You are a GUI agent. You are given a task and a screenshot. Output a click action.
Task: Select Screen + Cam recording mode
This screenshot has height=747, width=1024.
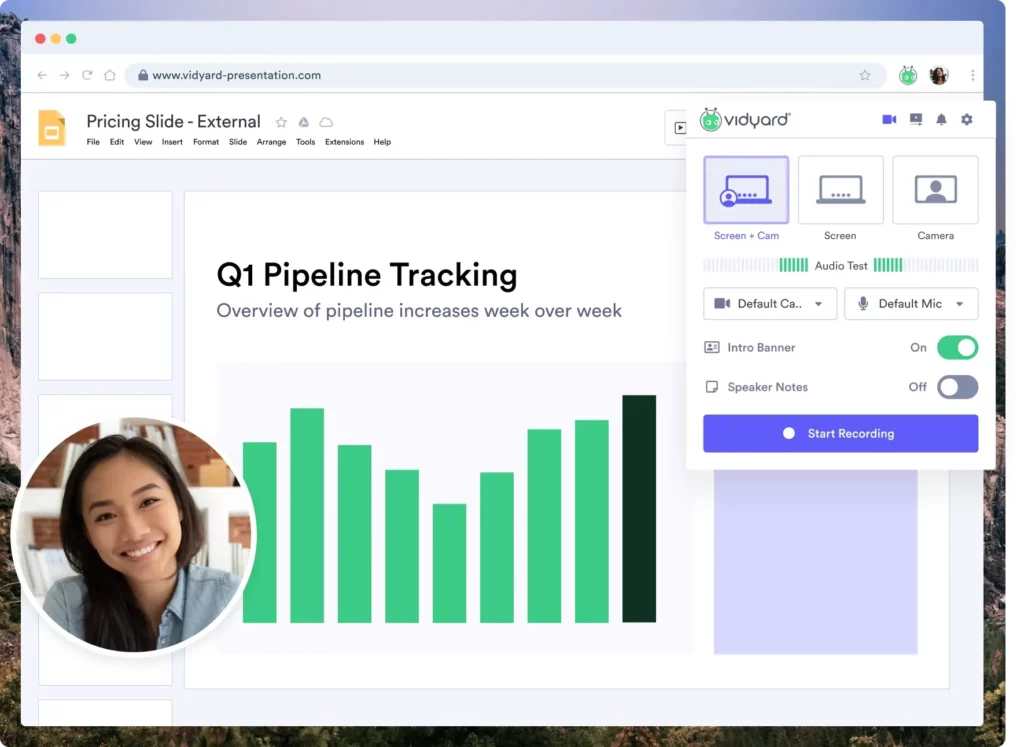pos(746,190)
